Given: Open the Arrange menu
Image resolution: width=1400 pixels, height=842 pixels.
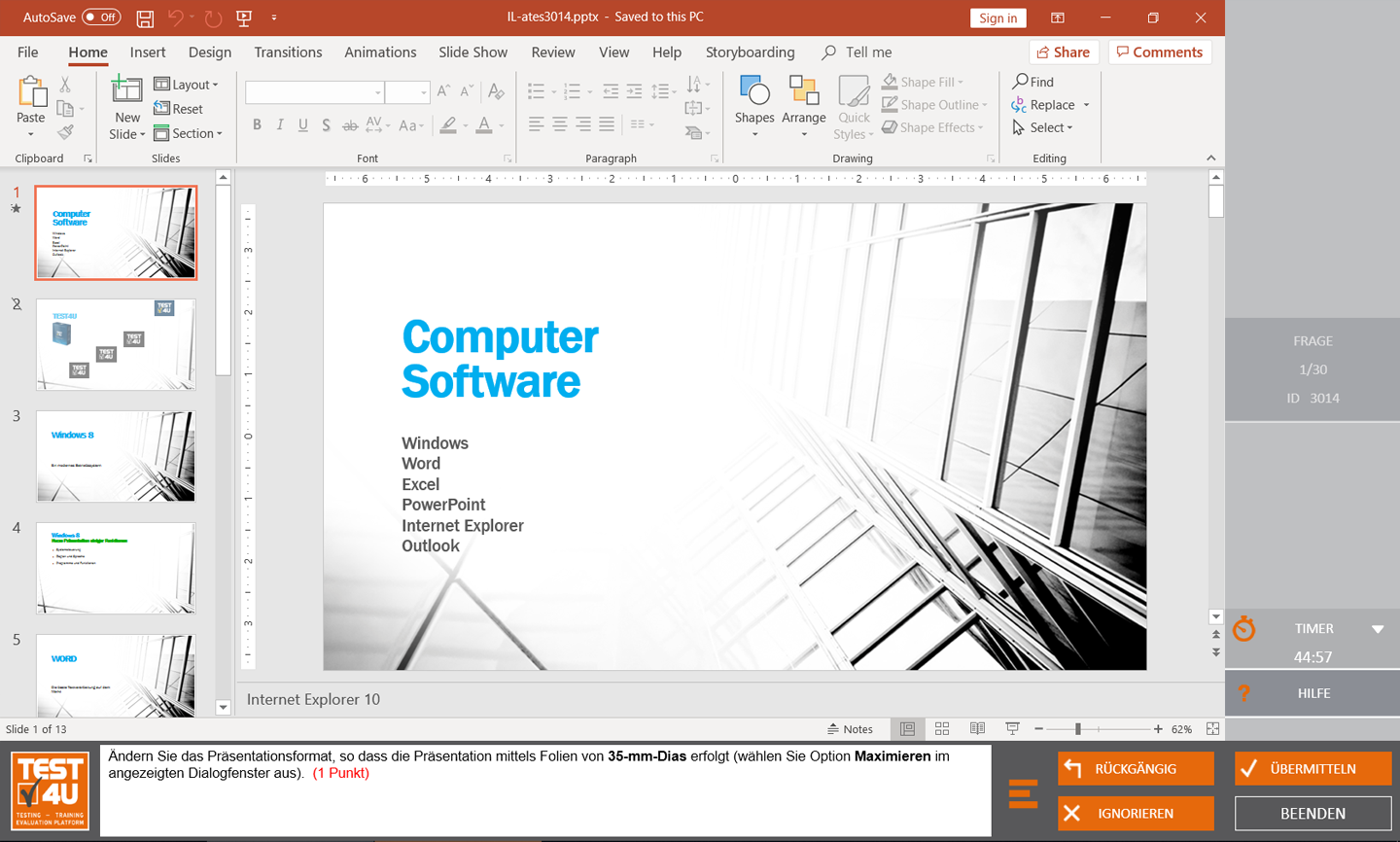Looking at the screenshot, I should pos(803,106).
